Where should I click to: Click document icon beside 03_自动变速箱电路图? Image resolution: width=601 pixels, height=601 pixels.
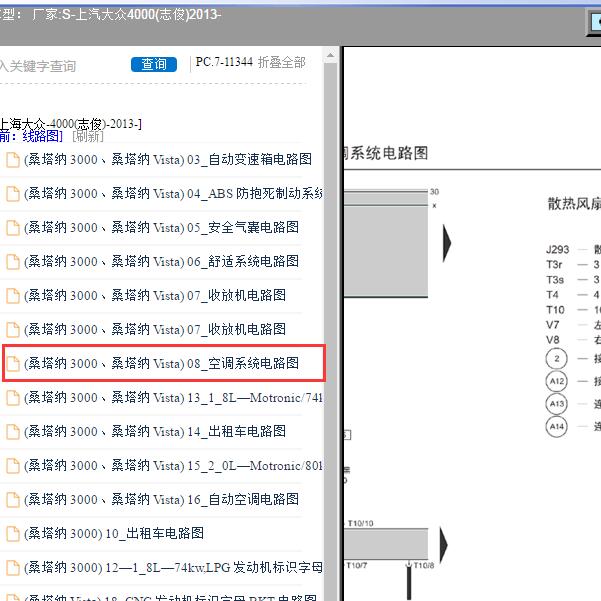(x=13, y=160)
